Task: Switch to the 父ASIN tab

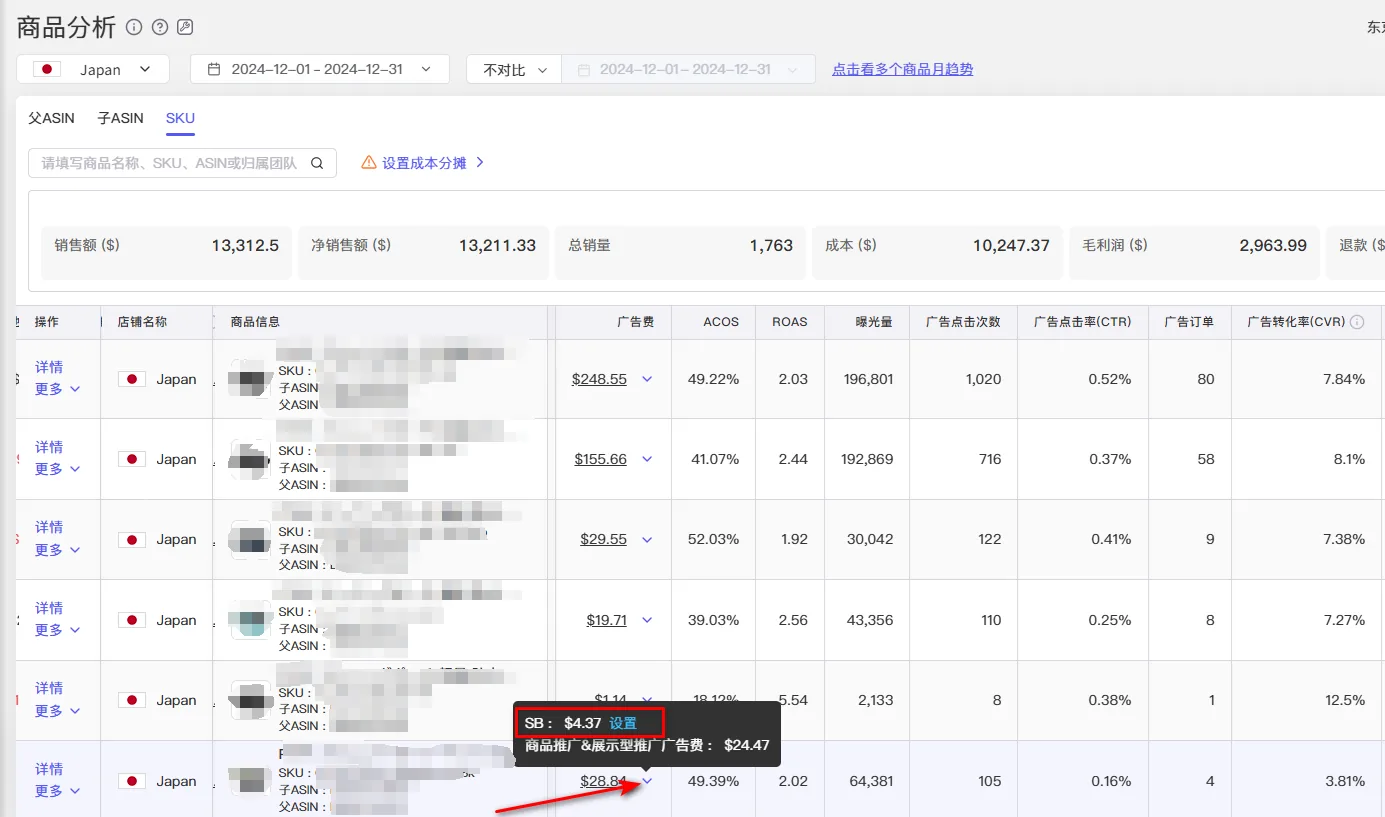Action: tap(51, 118)
